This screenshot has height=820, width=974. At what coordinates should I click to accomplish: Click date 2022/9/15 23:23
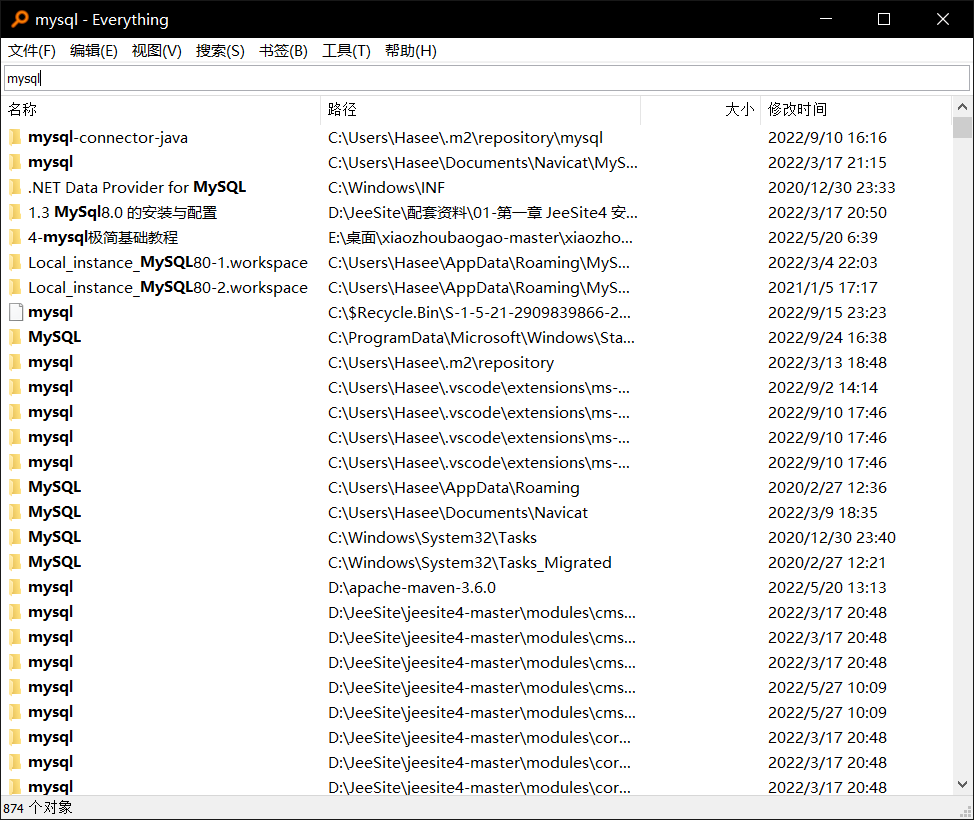pyautogui.click(x=827, y=312)
